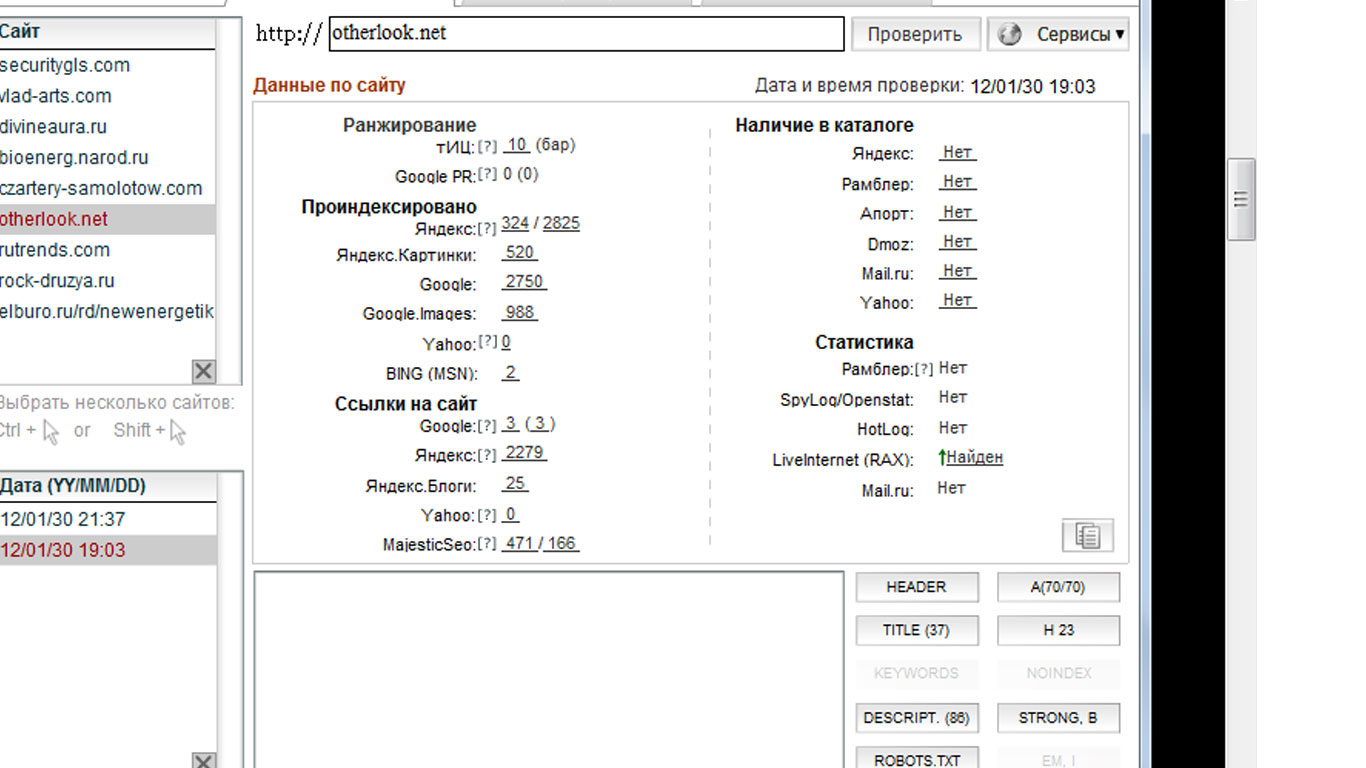Click the help icon beside Рамблер in Статистика
The image size is (1366, 768).
[x=924, y=369]
